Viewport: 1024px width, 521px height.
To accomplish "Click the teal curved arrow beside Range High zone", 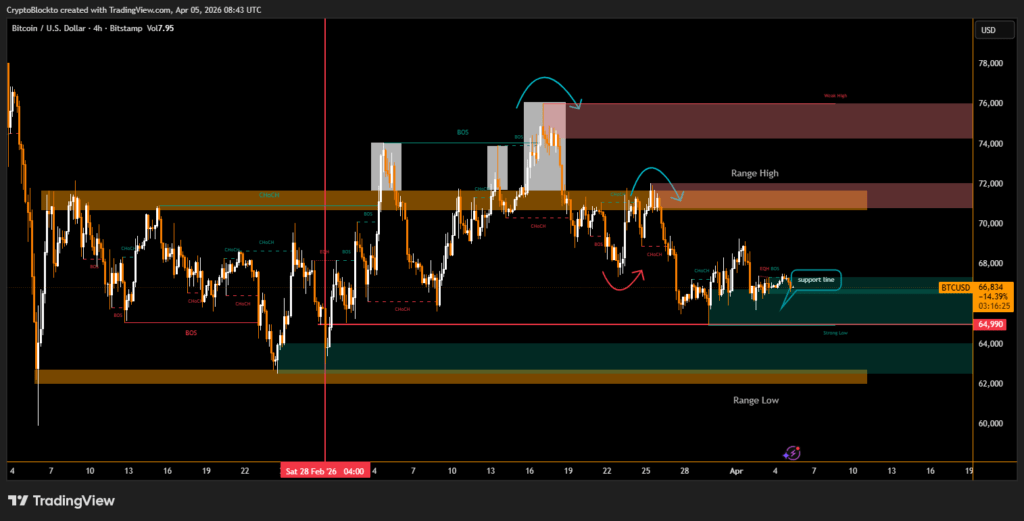I will (x=656, y=177).
